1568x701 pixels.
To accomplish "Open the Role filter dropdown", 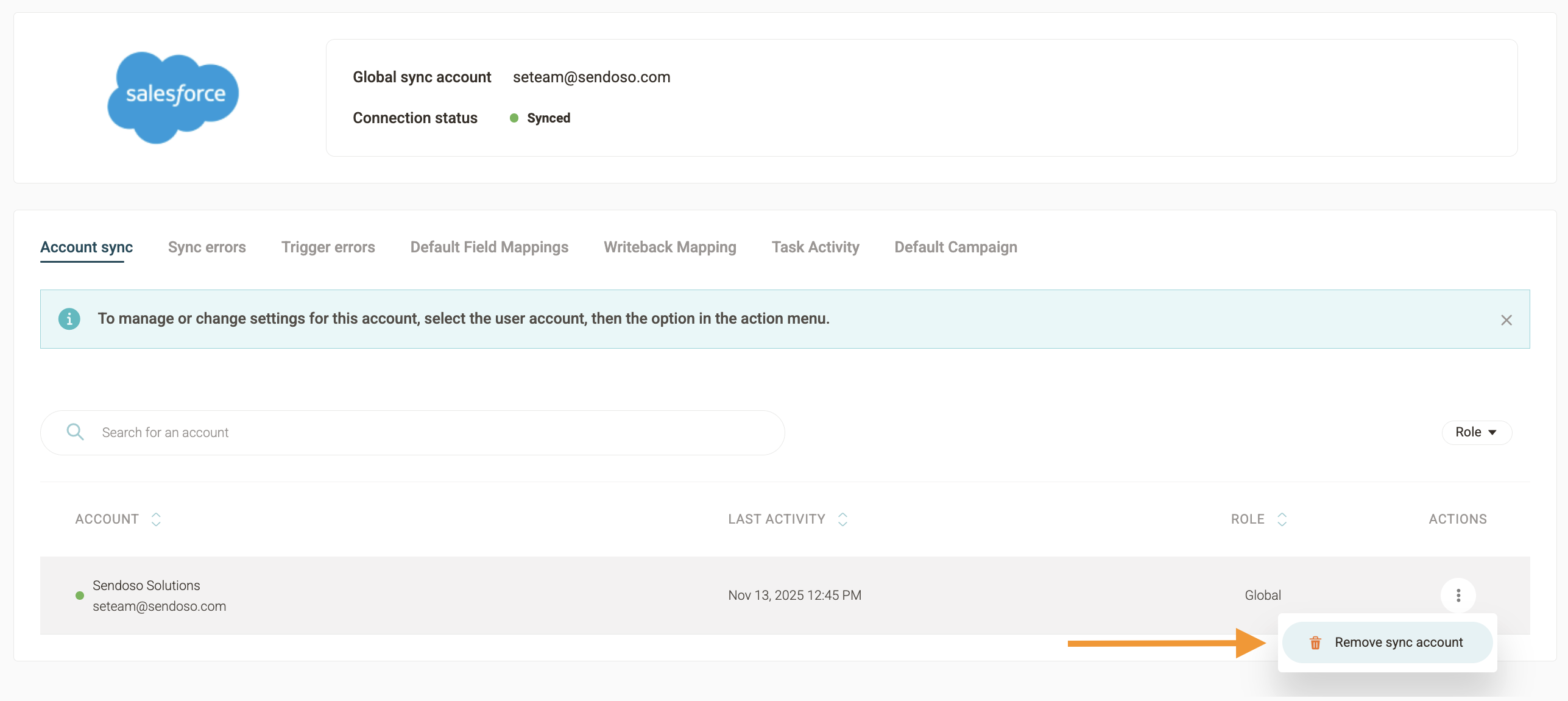I will click(x=1476, y=432).
